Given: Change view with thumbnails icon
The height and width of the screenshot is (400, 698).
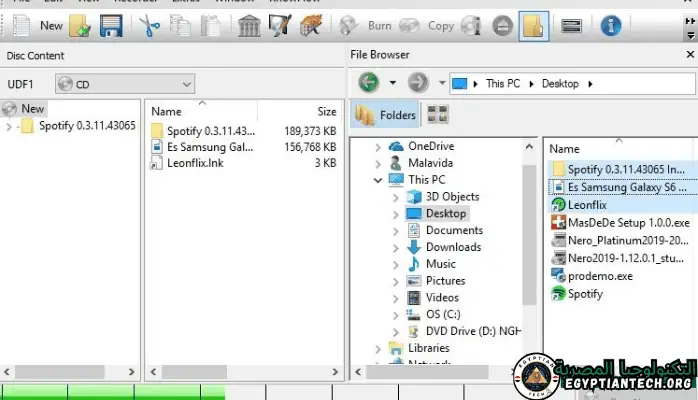Looking at the screenshot, I should (x=437, y=114).
